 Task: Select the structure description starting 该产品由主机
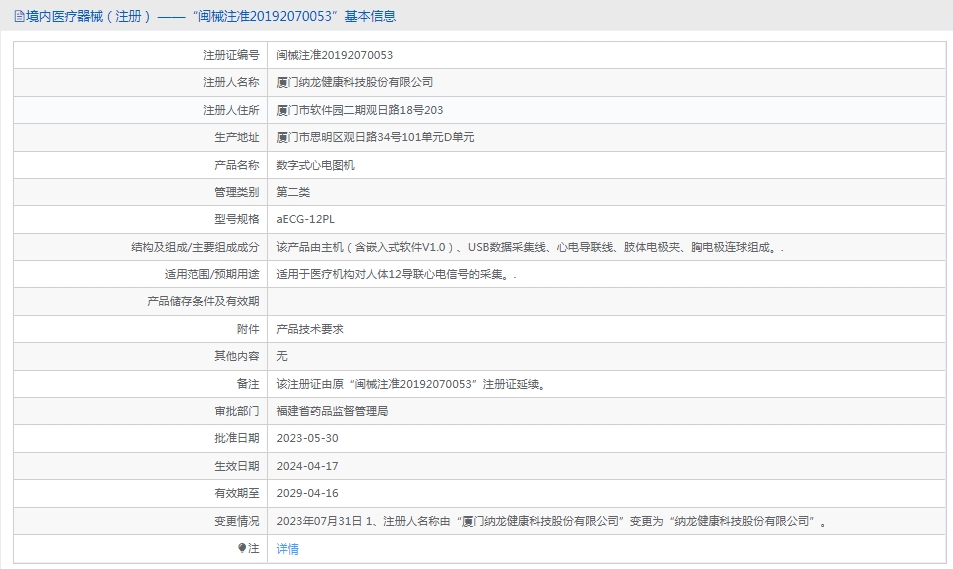point(530,247)
